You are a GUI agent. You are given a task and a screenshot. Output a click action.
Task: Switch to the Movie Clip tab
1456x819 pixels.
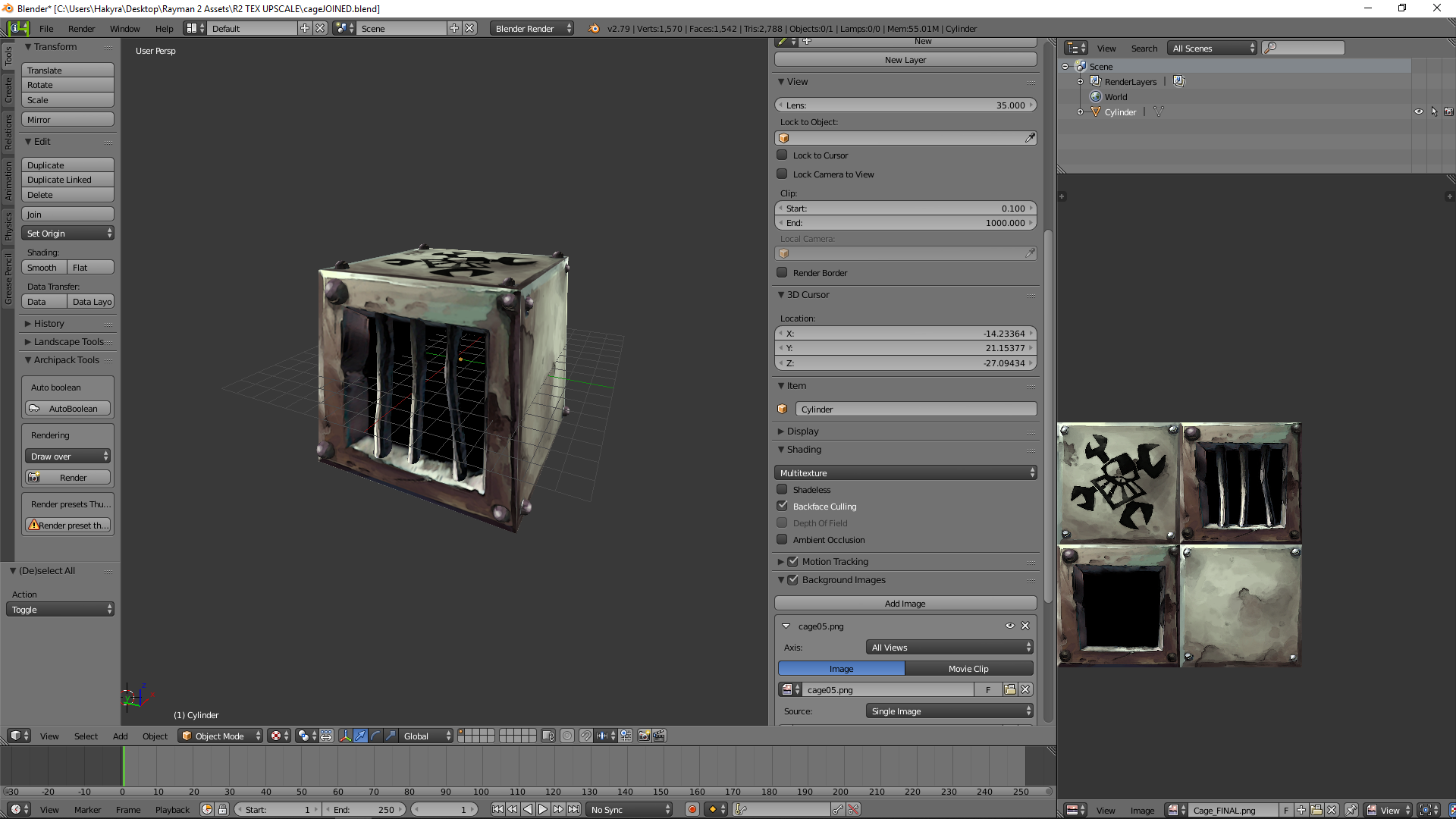tap(968, 669)
